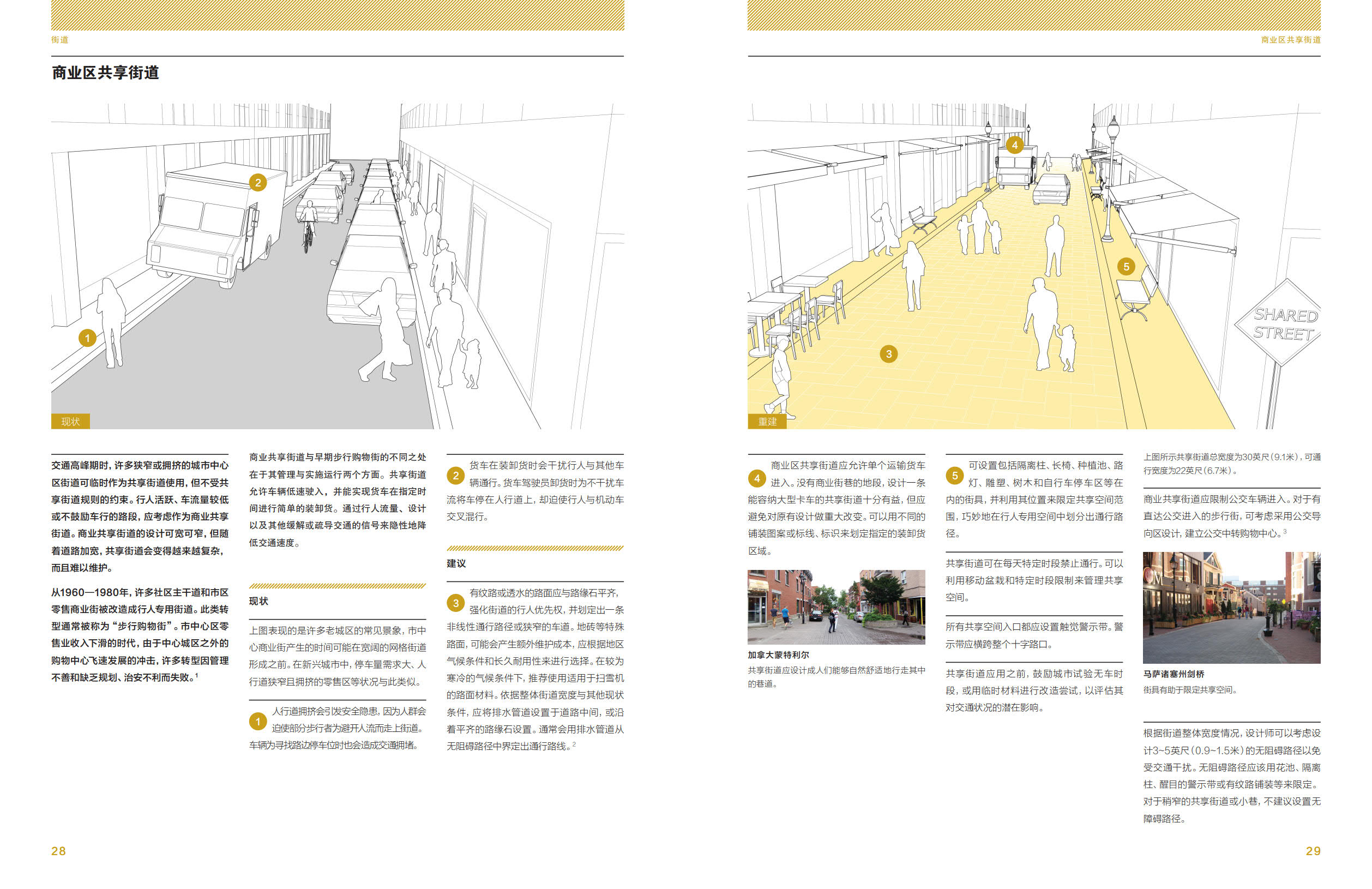Click marker 1 in the existing-street illustration
This screenshot has width=1372, height=889.
87,338
